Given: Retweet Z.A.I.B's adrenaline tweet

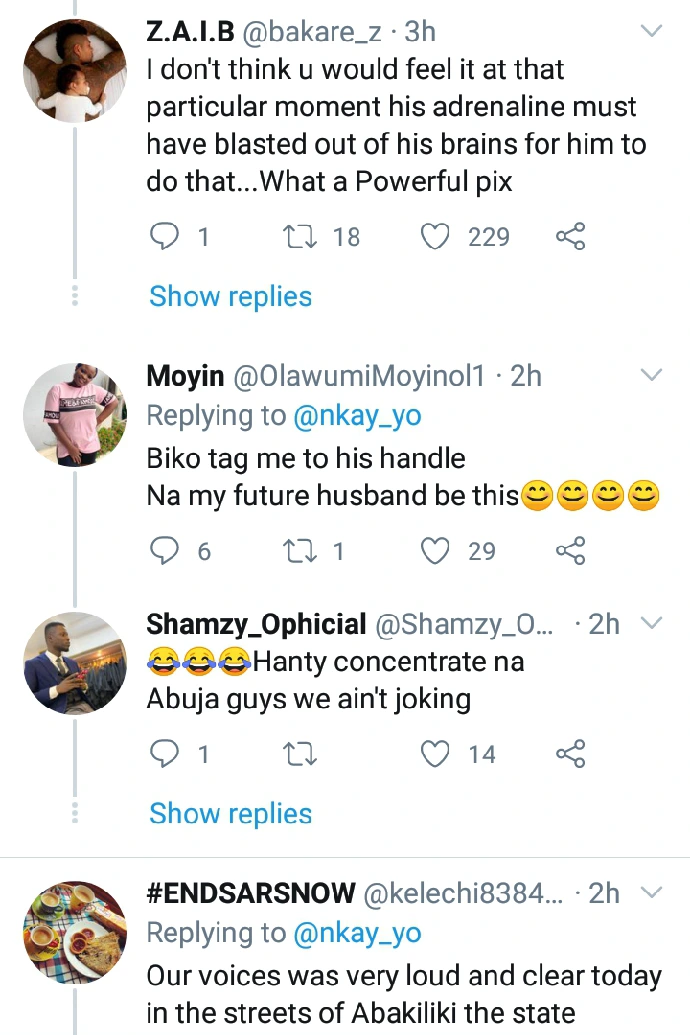Looking at the screenshot, I should [x=297, y=237].
